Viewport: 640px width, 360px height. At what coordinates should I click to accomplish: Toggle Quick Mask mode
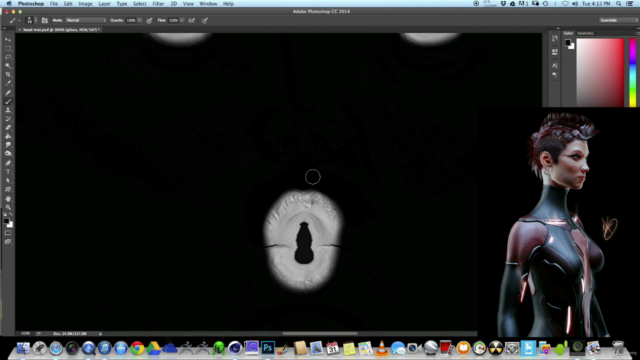tap(8, 233)
